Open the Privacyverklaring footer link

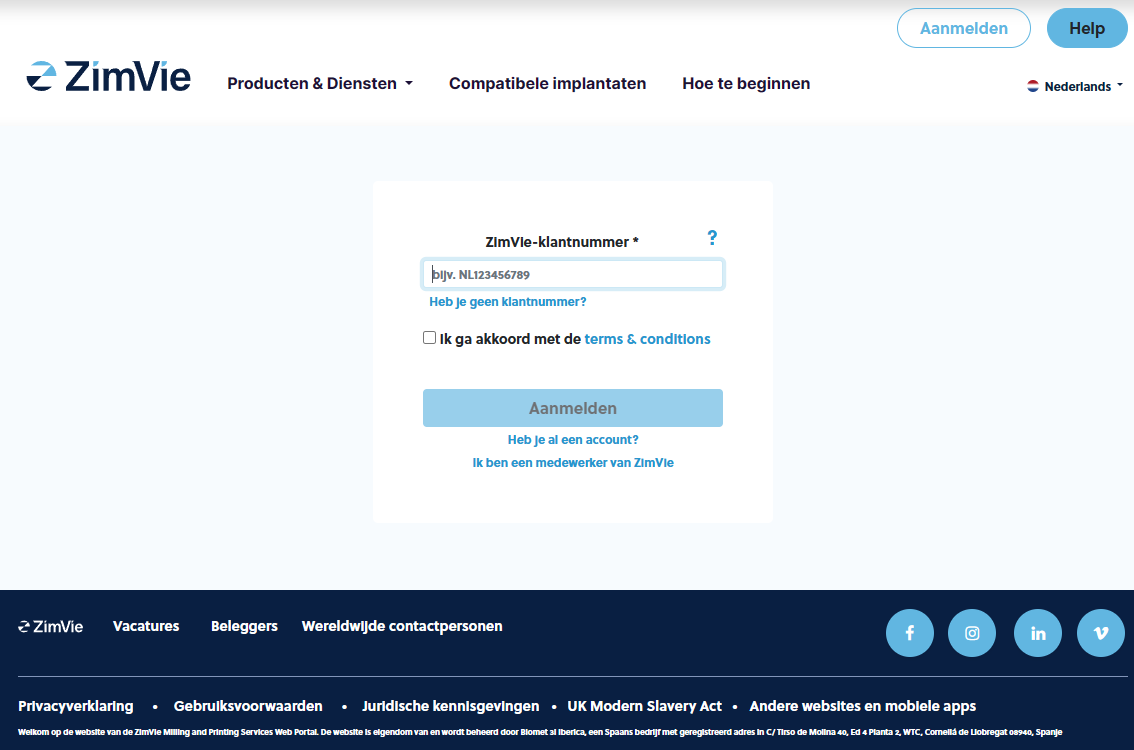[76, 706]
